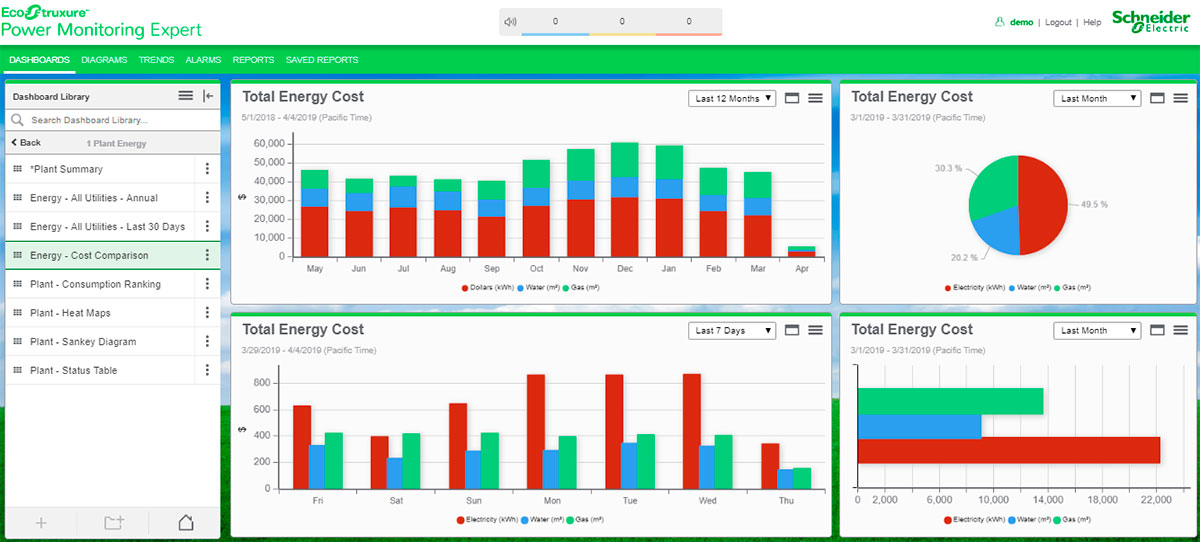Click the add dashboard plus icon
Image resolution: width=1200 pixels, height=542 pixels.
pos(41,522)
